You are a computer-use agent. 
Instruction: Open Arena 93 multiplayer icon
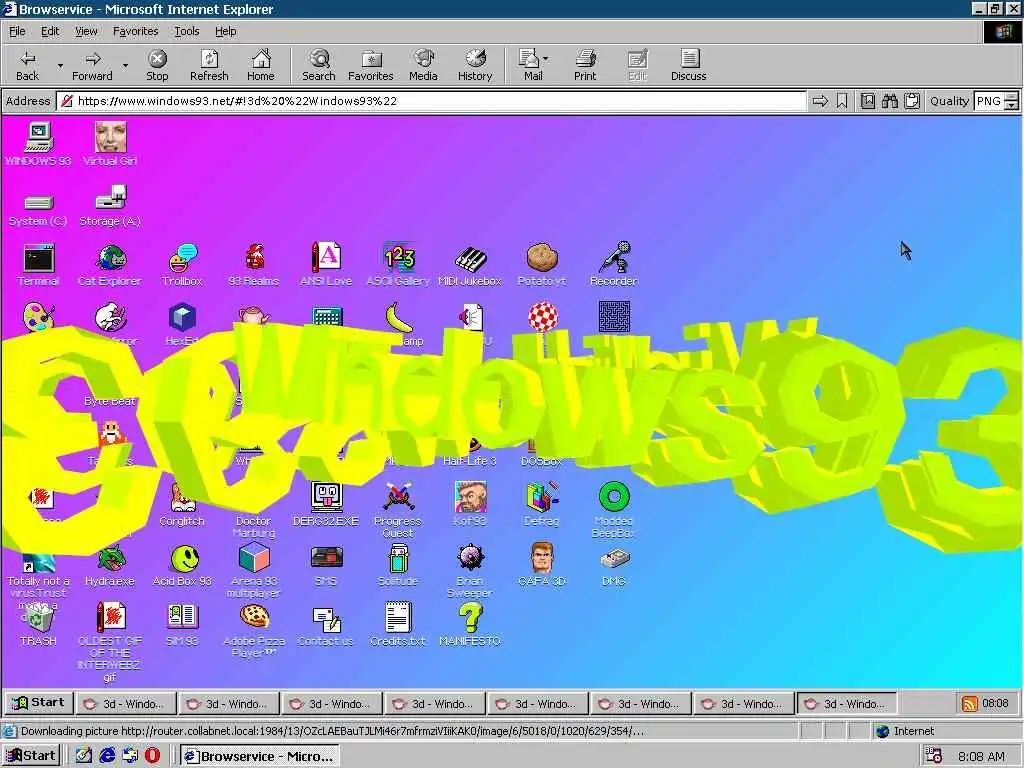point(254,570)
